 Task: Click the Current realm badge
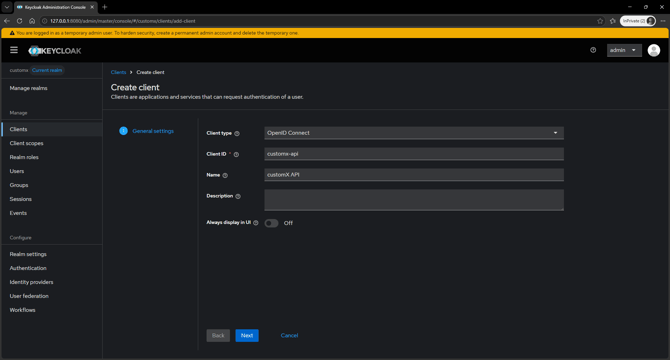point(47,70)
